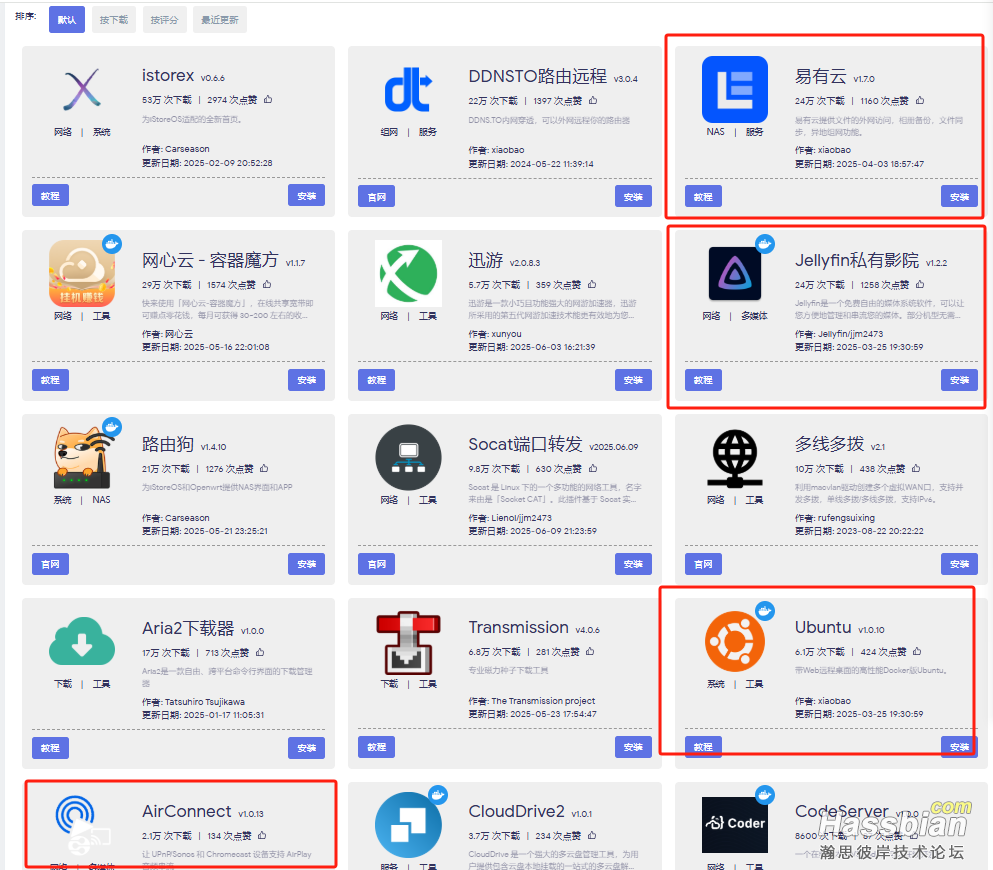Install Socat端口转发
The width and height of the screenshot is (993, 870).
tap(633, 564)
